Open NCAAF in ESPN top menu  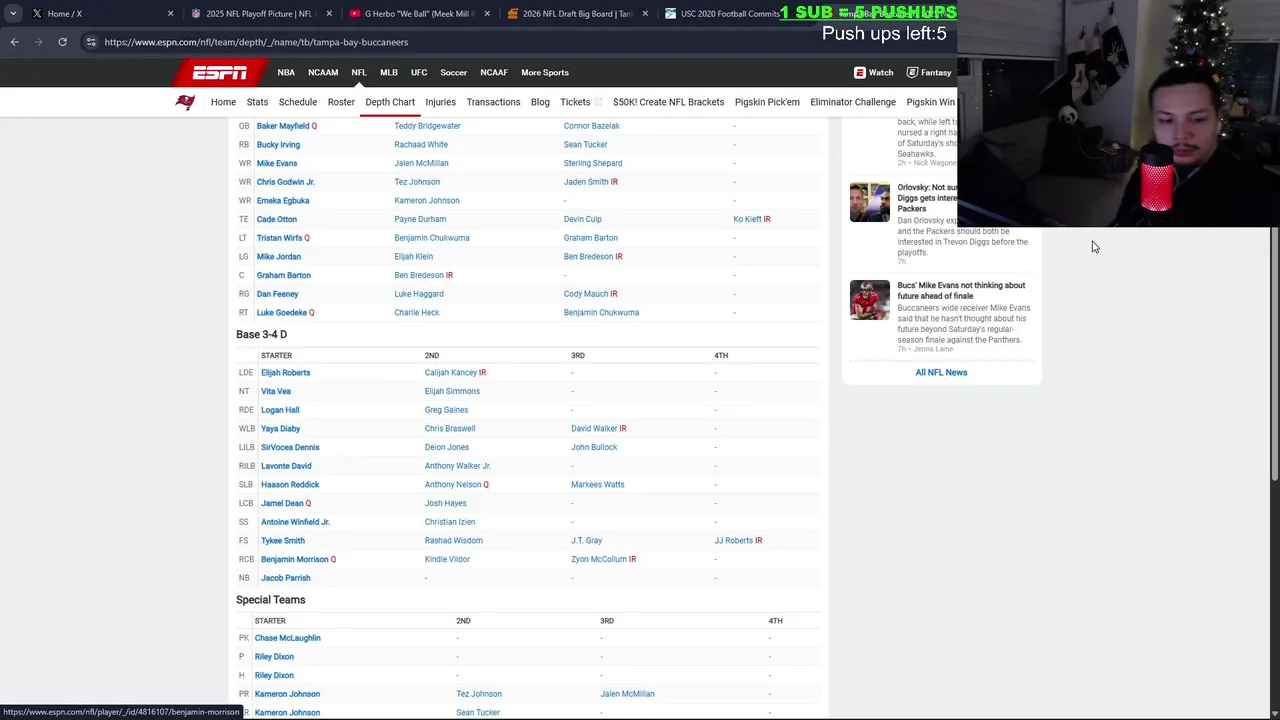494,73
